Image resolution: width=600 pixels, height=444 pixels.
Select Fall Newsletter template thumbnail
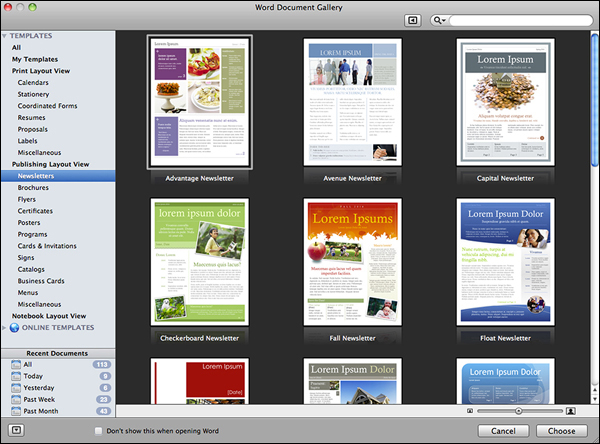click(x=352, y=262)
